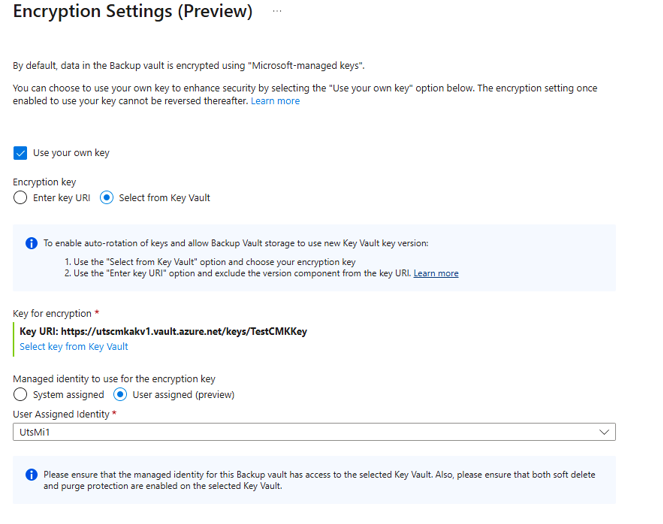
Task: Click the info icon in auto-rotation notice
Action: coord(31,243)
